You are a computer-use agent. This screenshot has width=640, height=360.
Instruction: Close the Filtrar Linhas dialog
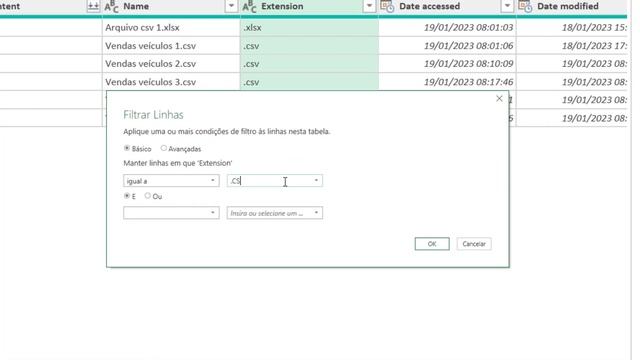[x=499, y=98]
